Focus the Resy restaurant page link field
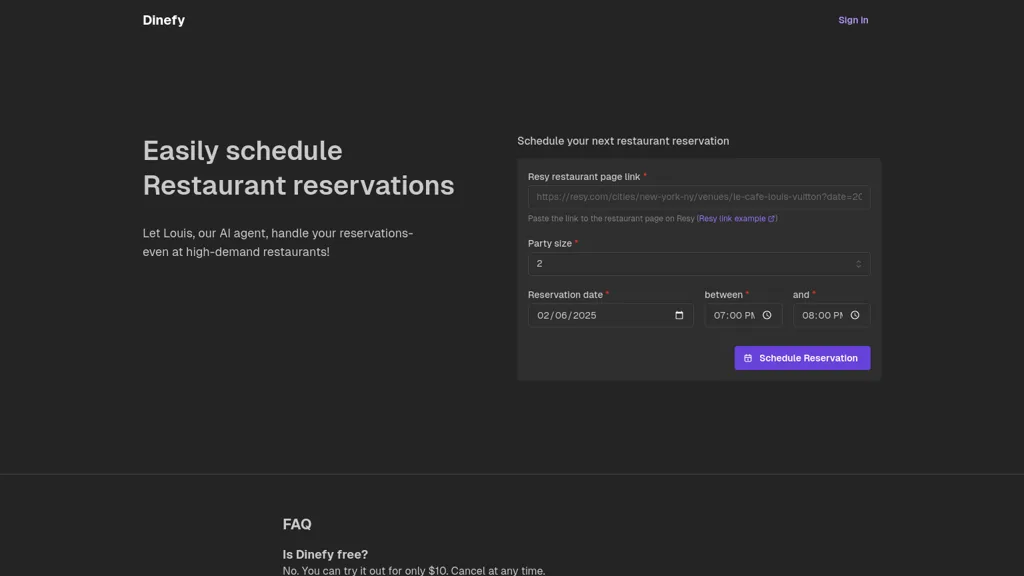Screen dimensions: 1024x576 [699, 197]
